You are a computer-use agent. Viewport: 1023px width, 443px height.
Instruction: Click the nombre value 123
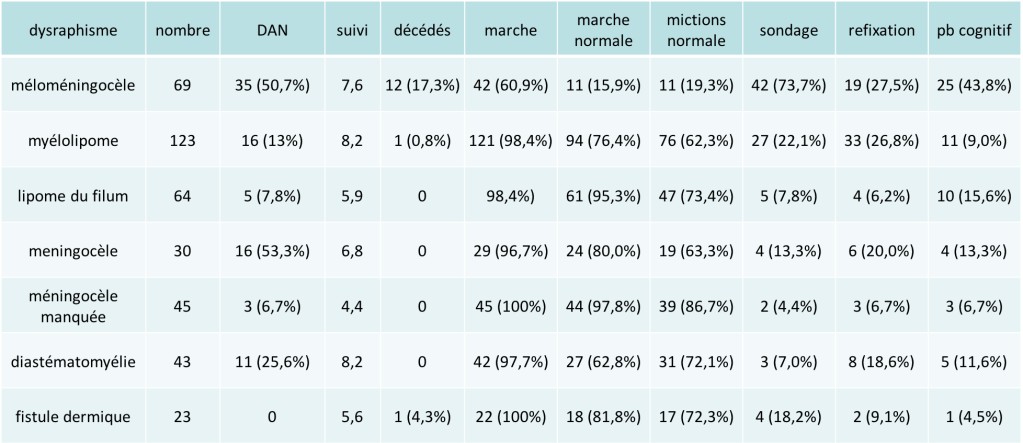(x=182, y=141)
